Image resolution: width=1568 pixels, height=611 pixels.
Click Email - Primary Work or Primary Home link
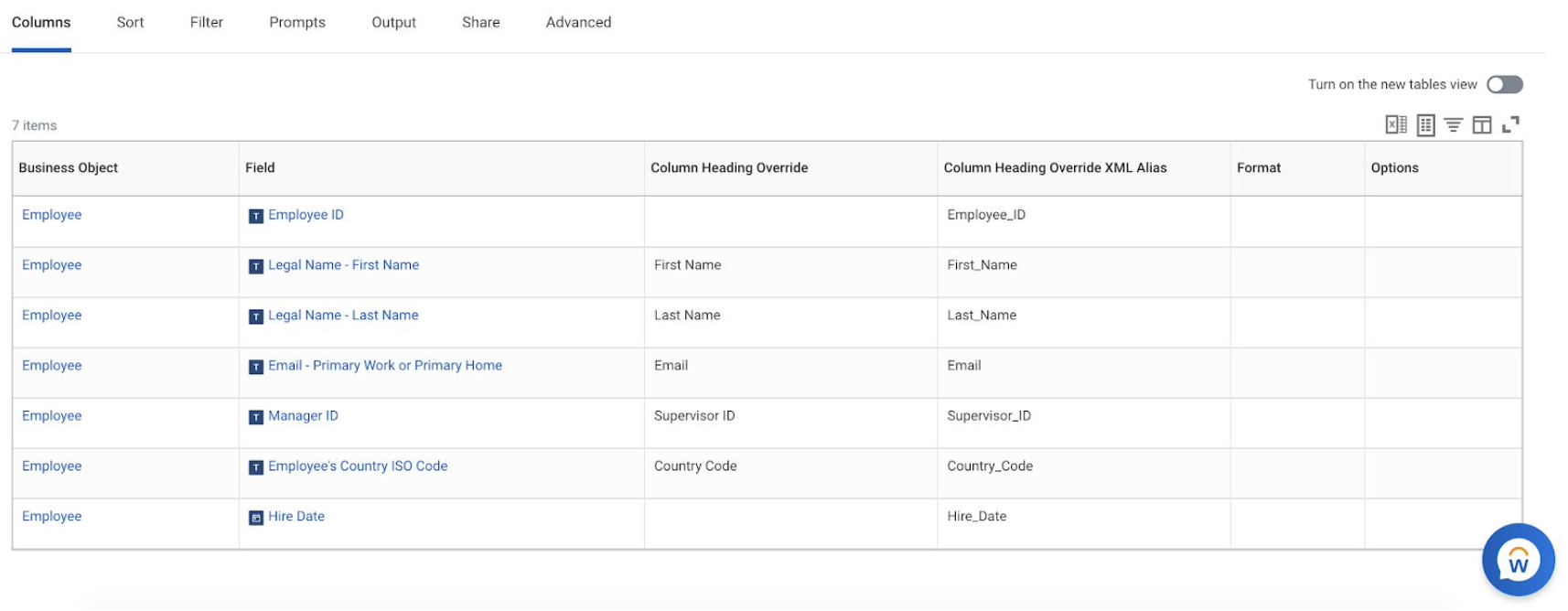[x=384, y=366]
